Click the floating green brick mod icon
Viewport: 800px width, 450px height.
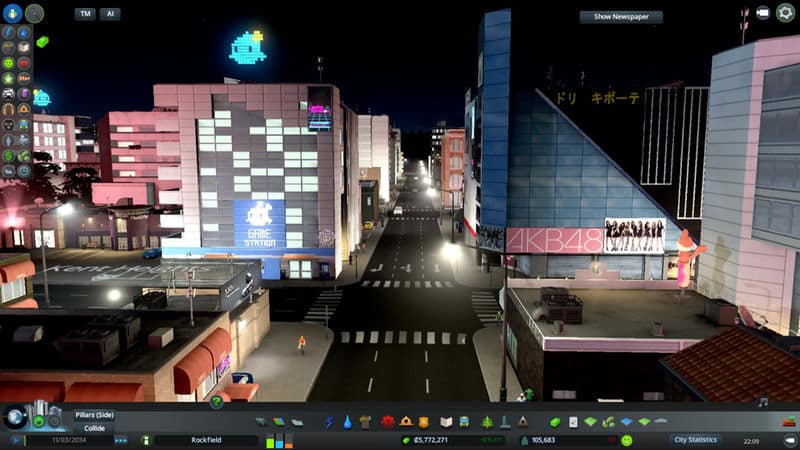click(x=42, y=42)
